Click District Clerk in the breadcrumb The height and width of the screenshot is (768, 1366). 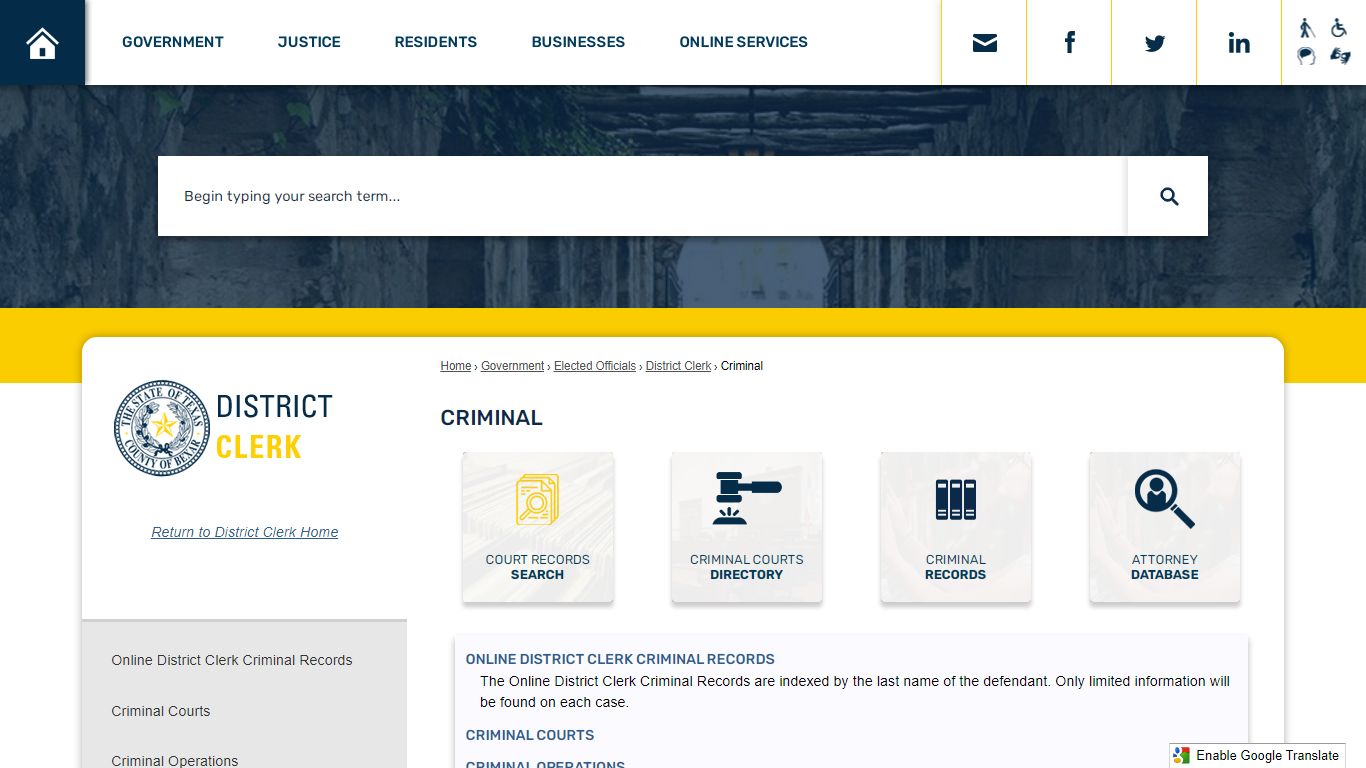[678, 366]
